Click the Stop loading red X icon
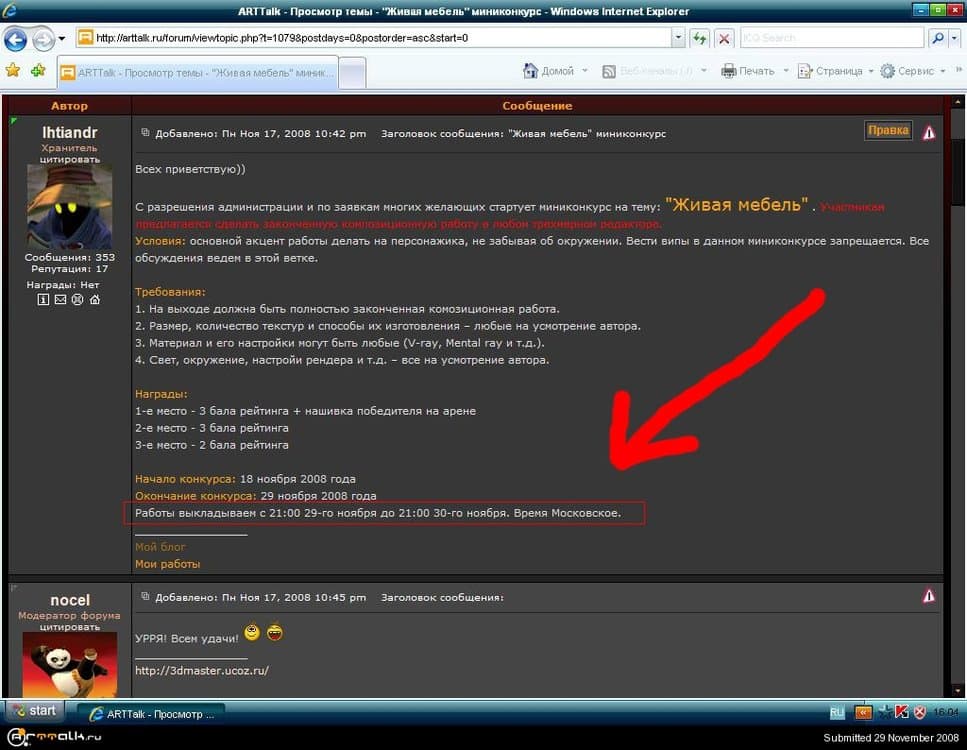 tap(724, 38)
